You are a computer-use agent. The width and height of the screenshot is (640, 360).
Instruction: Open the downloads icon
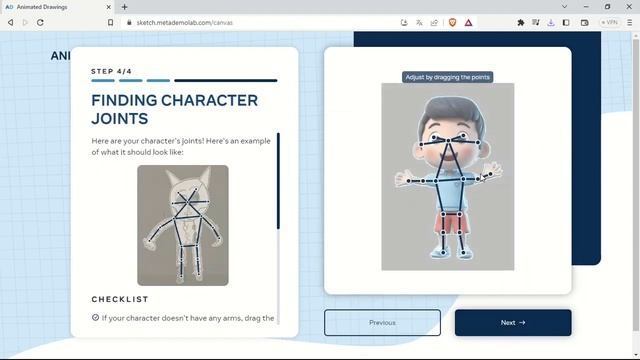pos(551,22)
